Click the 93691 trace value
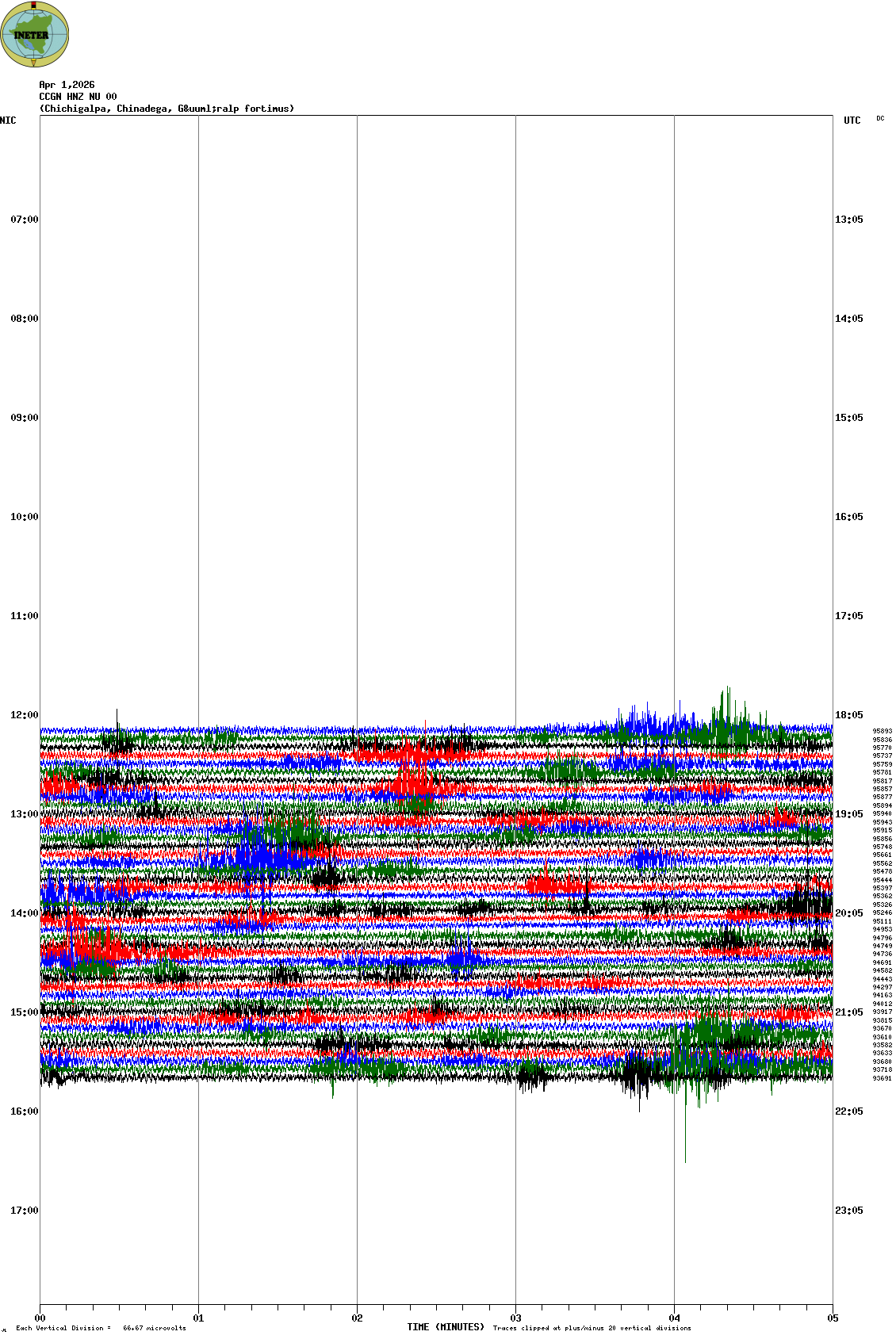Screen dimensions: 896x1339 click(x=882, y=1078)
